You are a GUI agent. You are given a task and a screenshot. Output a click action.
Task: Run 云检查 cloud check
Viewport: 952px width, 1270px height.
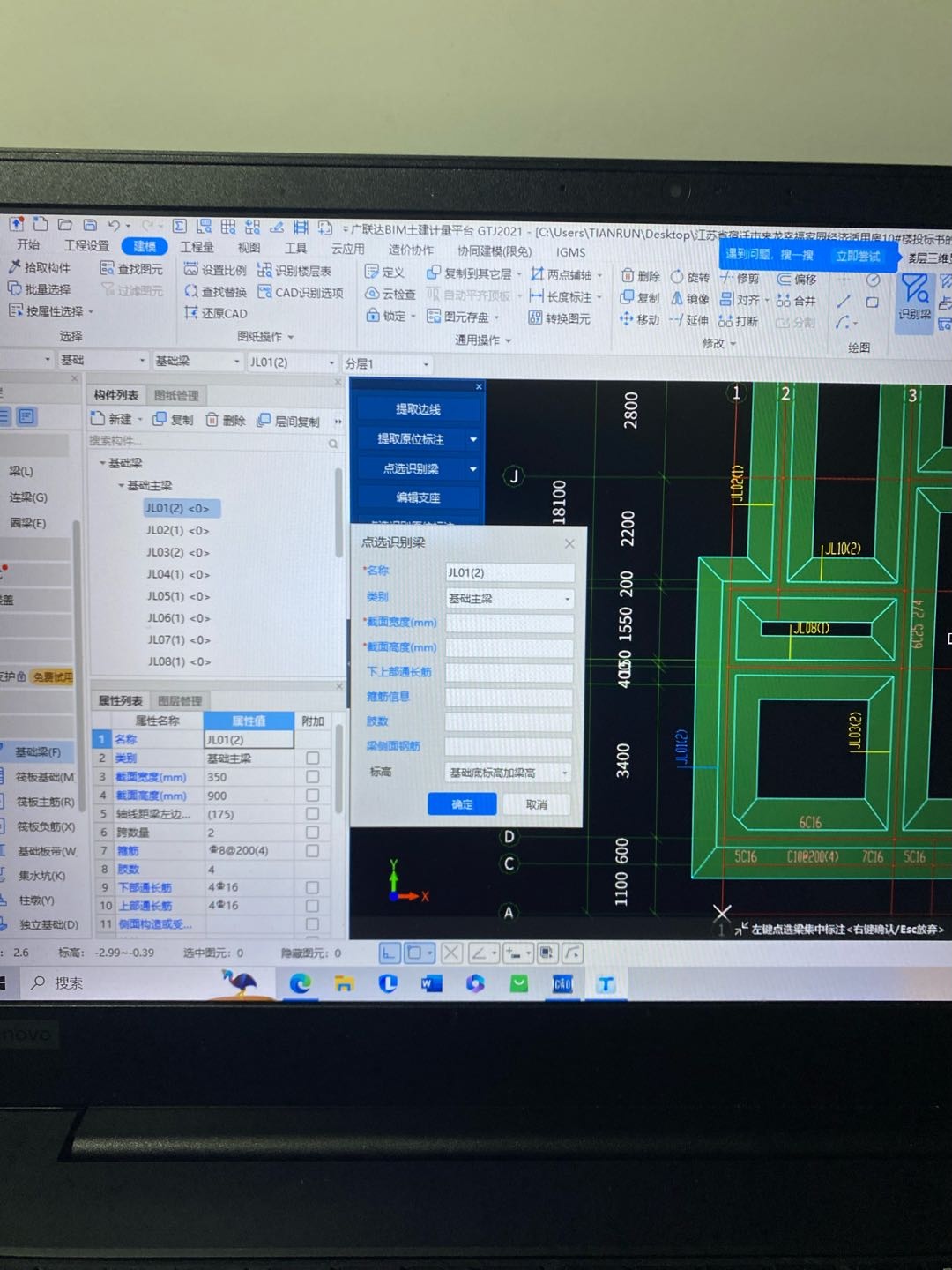click(x=390, y=294)
